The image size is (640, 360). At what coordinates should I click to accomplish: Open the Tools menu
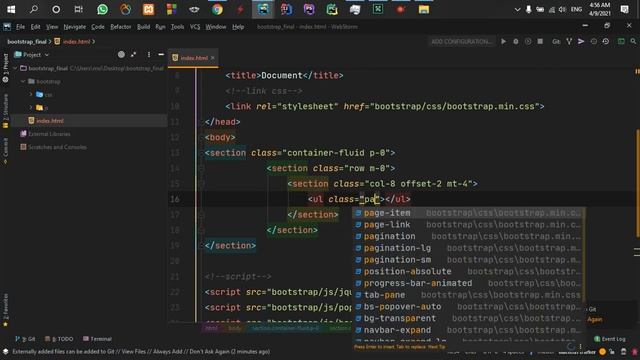pyautogui.click(x=177, y=27)
